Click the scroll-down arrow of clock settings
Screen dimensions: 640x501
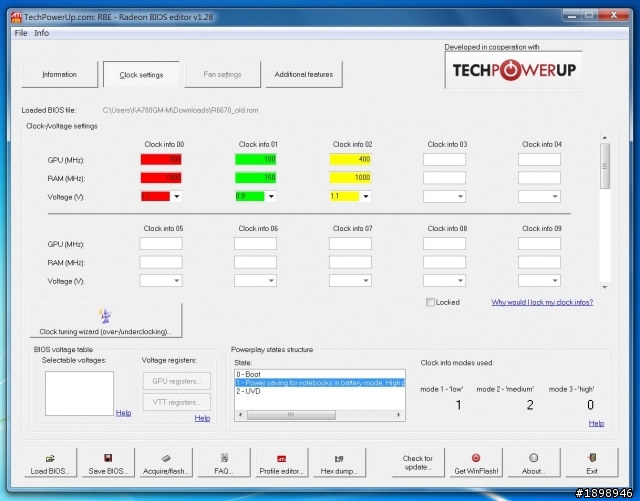tap(605, 287)
